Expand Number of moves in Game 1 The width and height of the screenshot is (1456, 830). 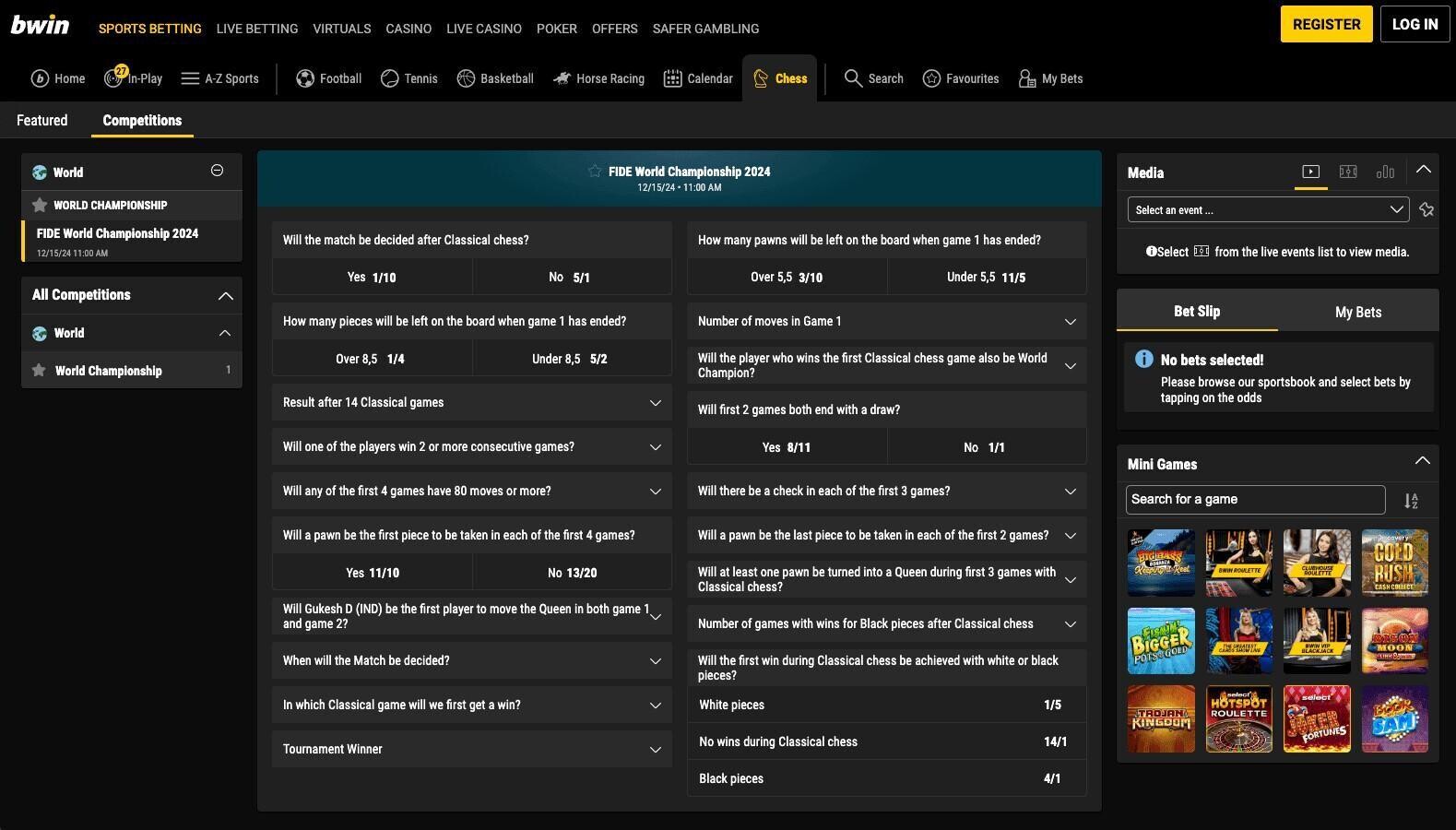click(x=886, y=321)
